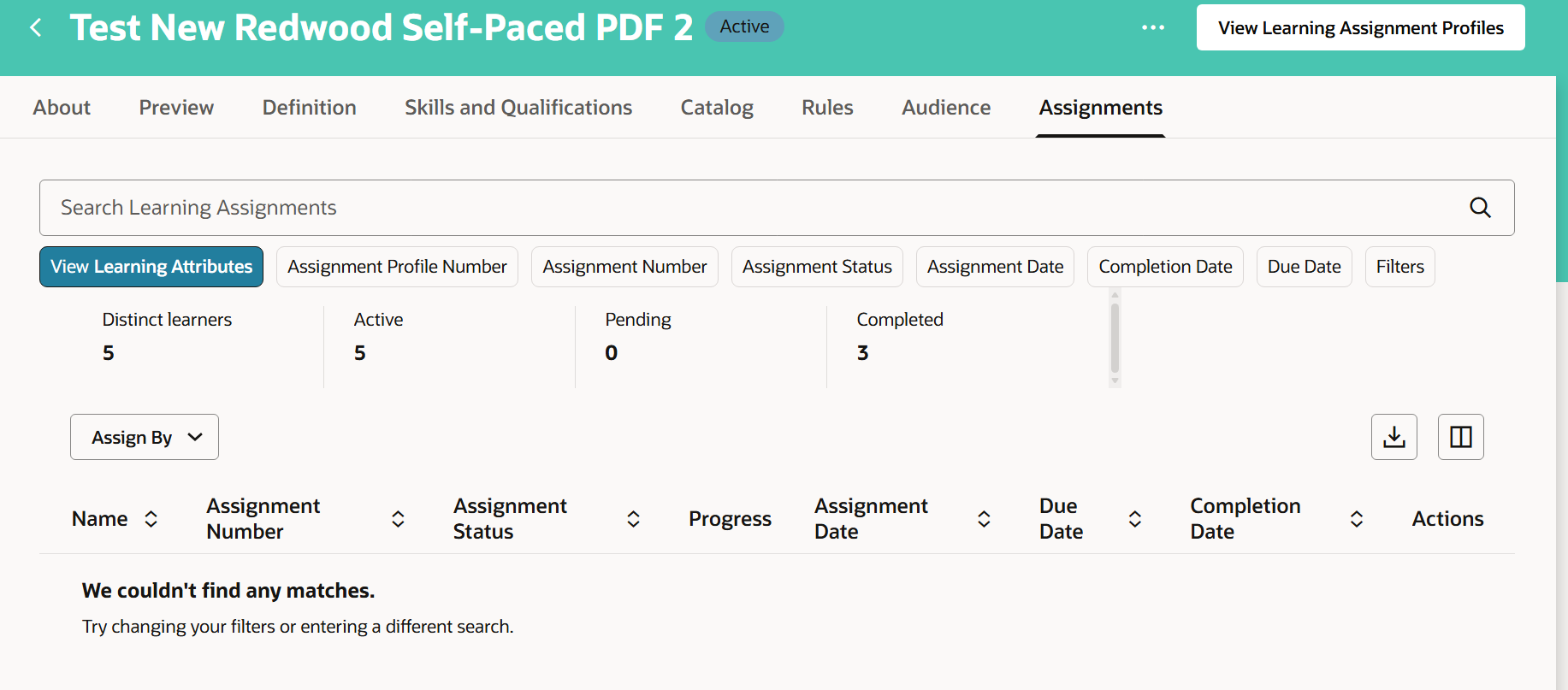Viewport: 1568px width, 690px height.
Task: Go back using the header back arrow
Action: (36, 27)
